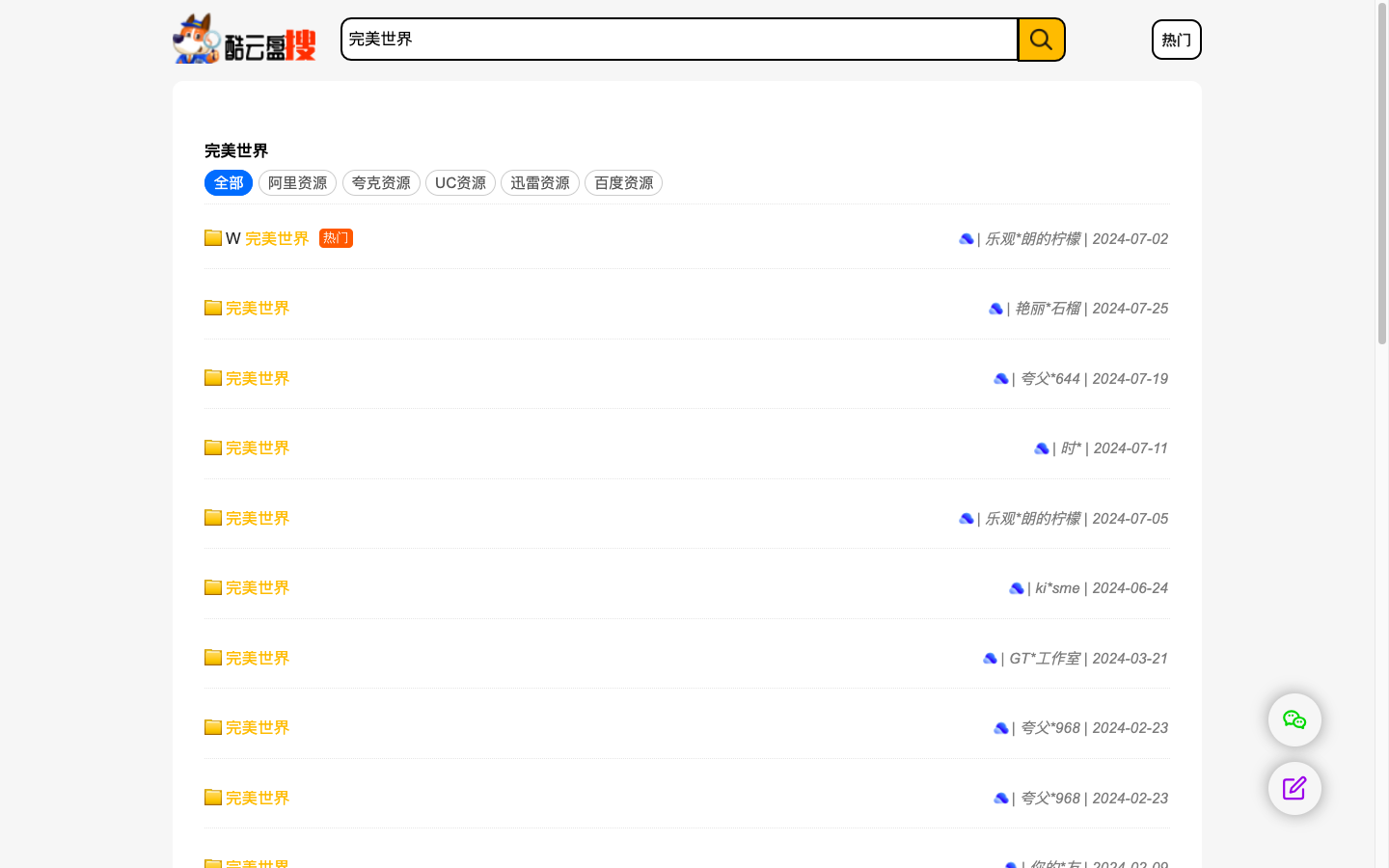Click cloud drive icon beside GT*工作室
This screenshot has height=868, width=1389.
click(990, 659)
